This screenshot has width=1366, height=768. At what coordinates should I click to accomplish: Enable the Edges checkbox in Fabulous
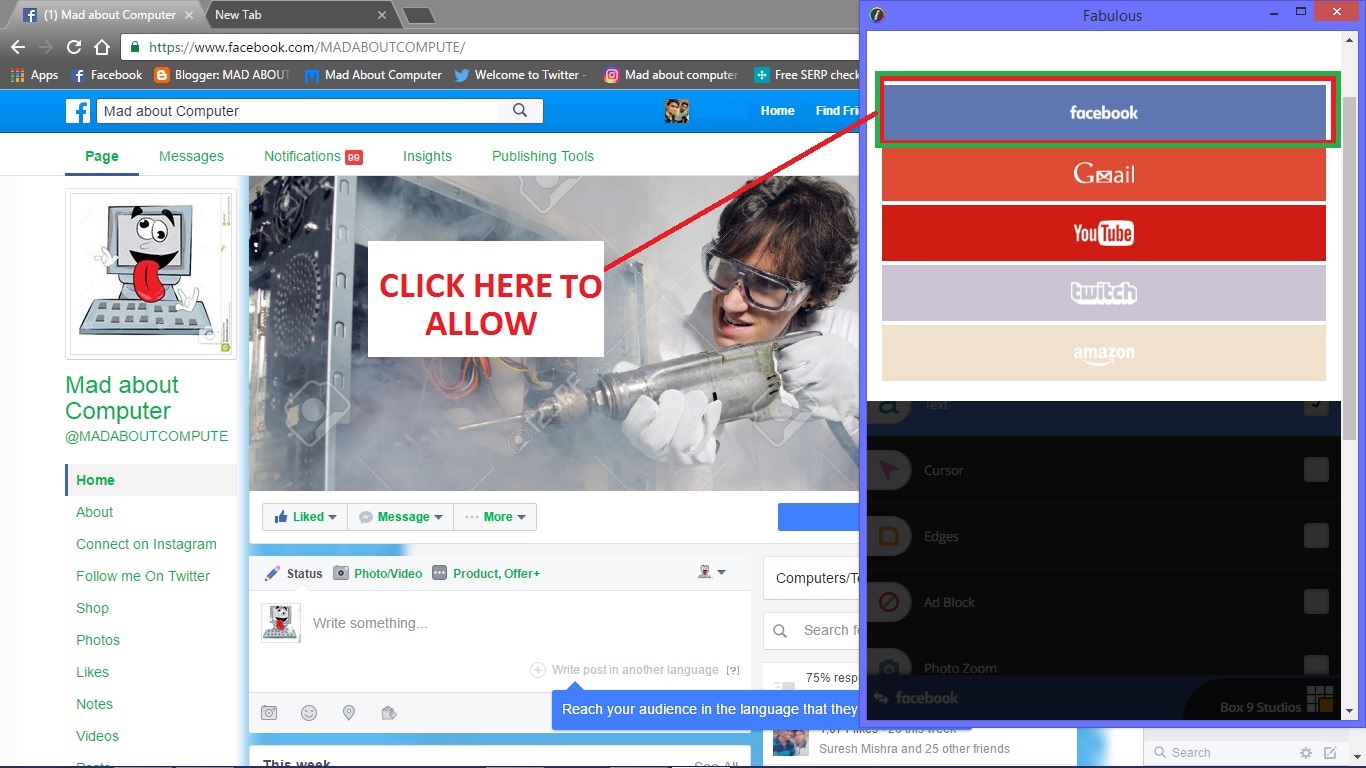pos(1316,536)
